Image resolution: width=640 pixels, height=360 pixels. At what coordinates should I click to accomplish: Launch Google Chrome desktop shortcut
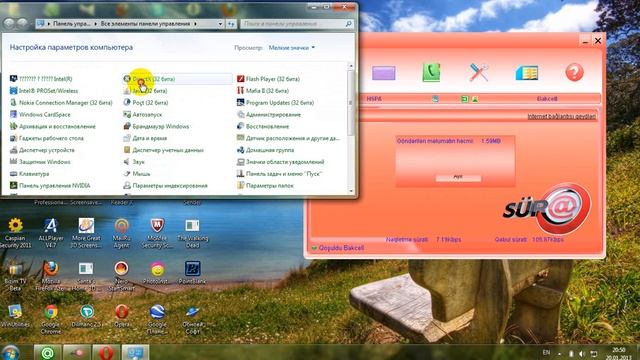pyautogui.click(x=51, y=319)
